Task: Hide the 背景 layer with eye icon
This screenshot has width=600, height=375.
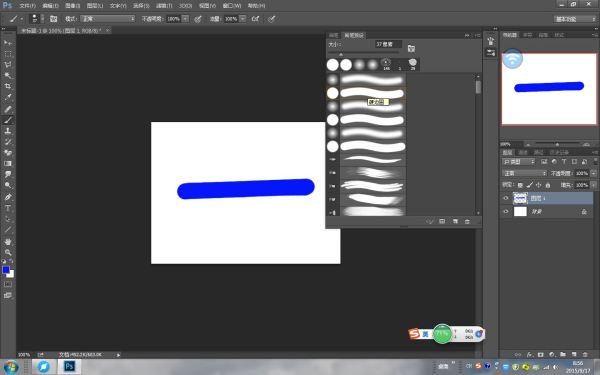Action: click(x=506, y=211)
